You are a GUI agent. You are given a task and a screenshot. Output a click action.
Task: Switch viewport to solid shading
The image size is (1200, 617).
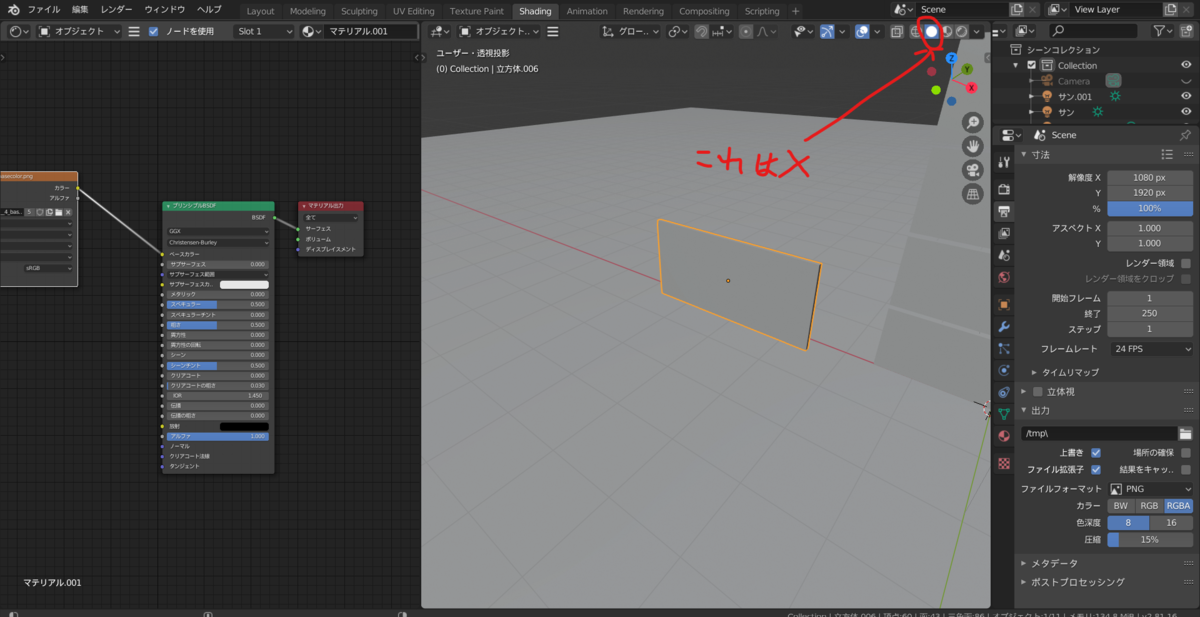point(932,31)
